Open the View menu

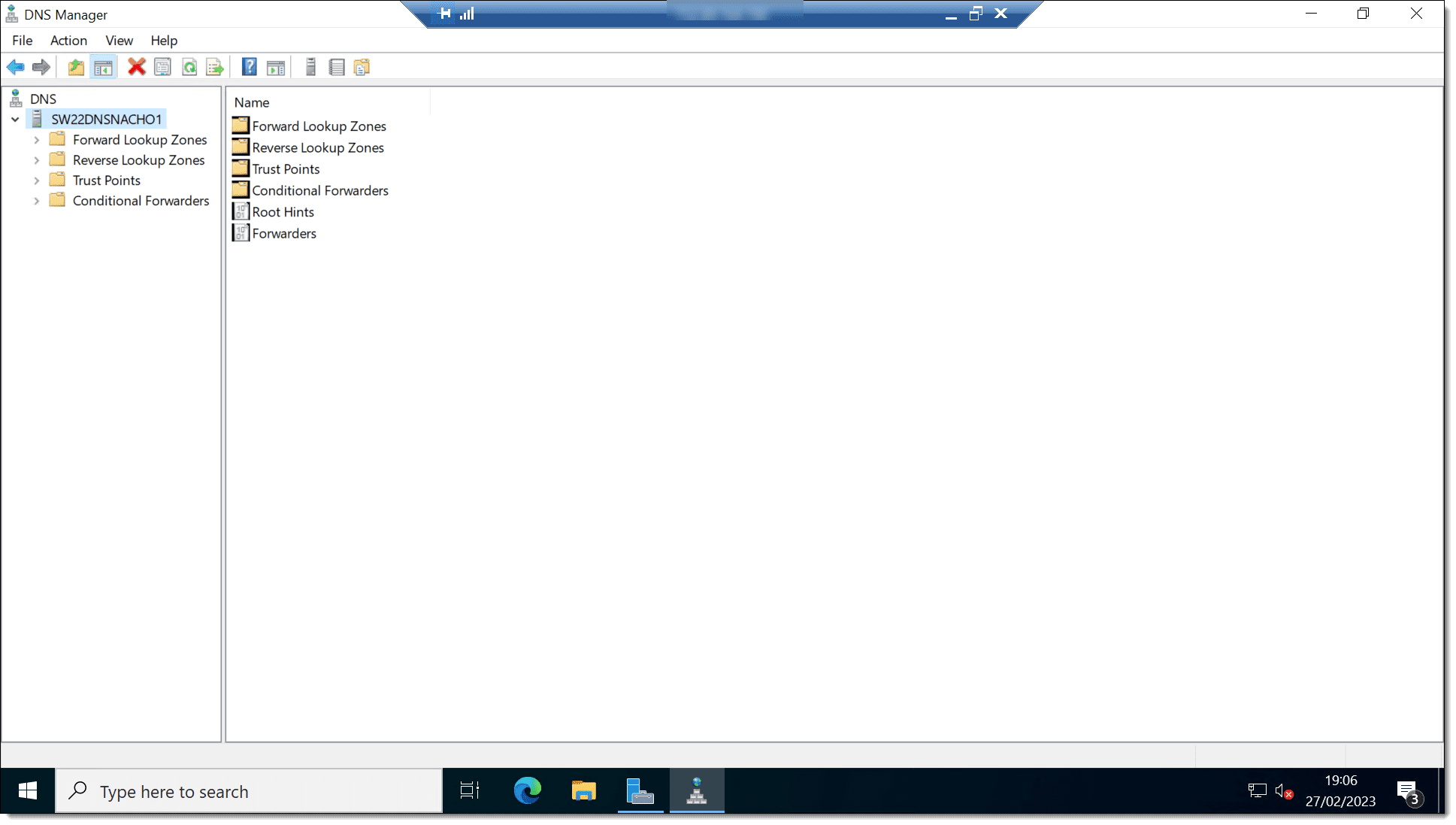pyautogui.click(x=120, y=40)
